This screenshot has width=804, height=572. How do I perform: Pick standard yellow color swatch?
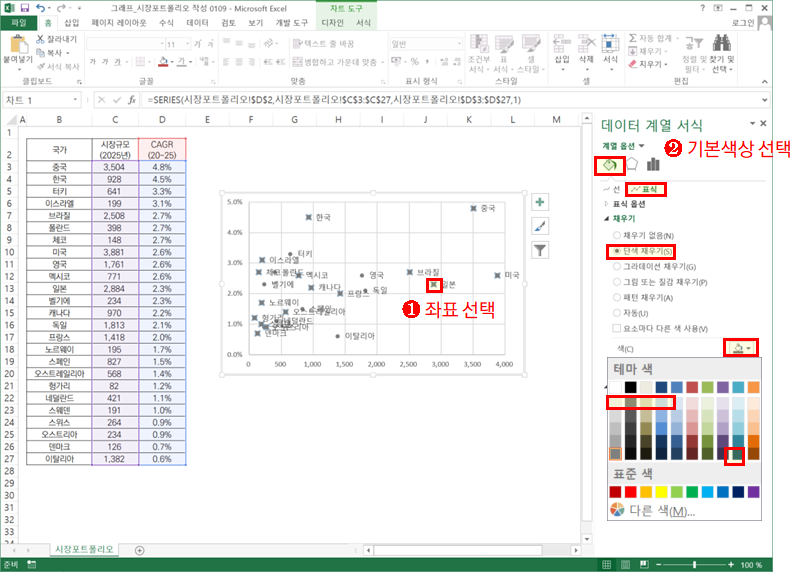click(x=661, y=492)
